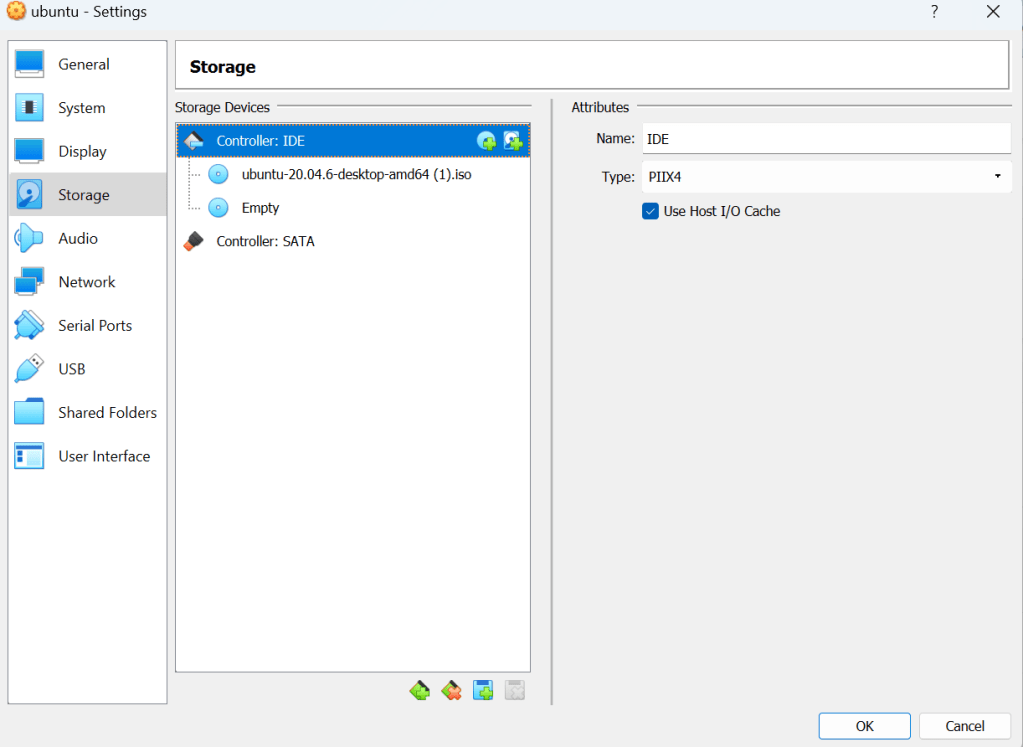The width and height of the screenshot is (1023, 747).
Task: Click the controller Name field containing IDE
Action: 825,139
